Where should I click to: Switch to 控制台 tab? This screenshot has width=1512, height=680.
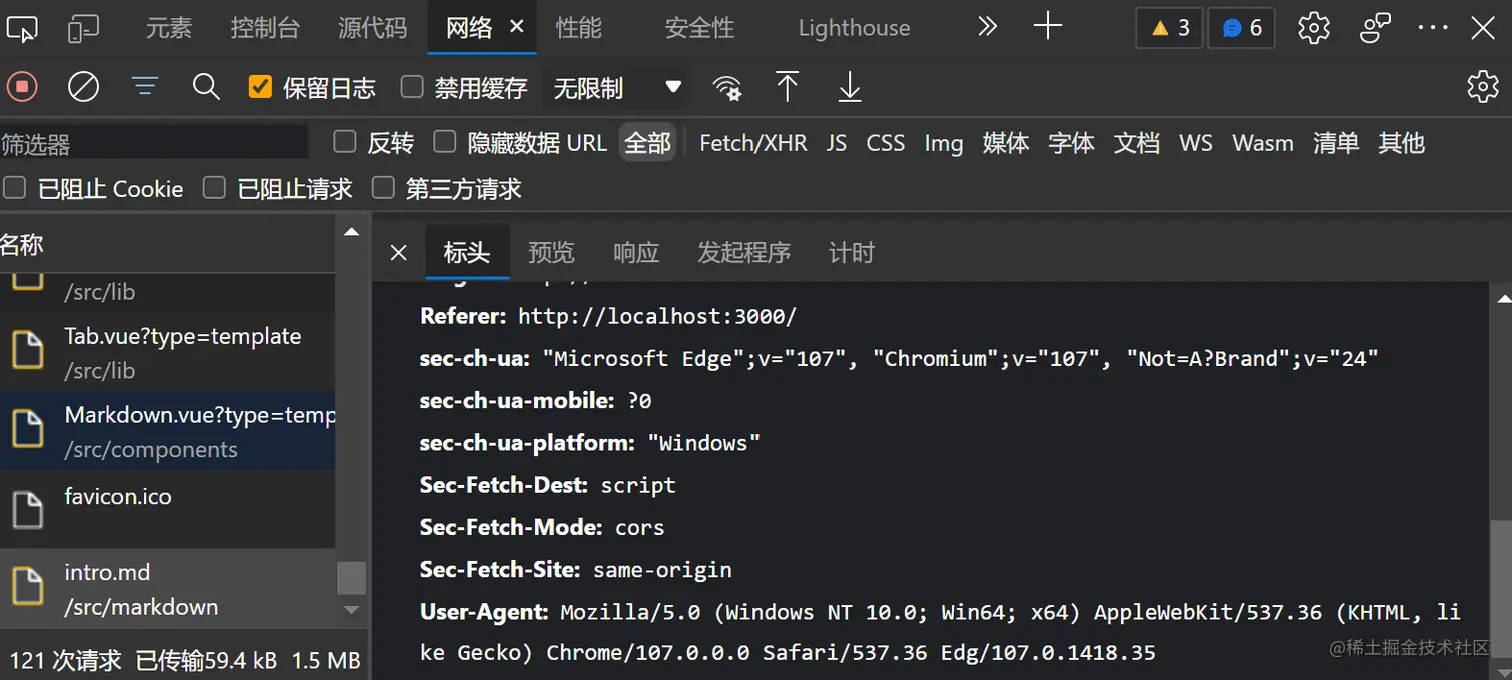click(264, 28)
